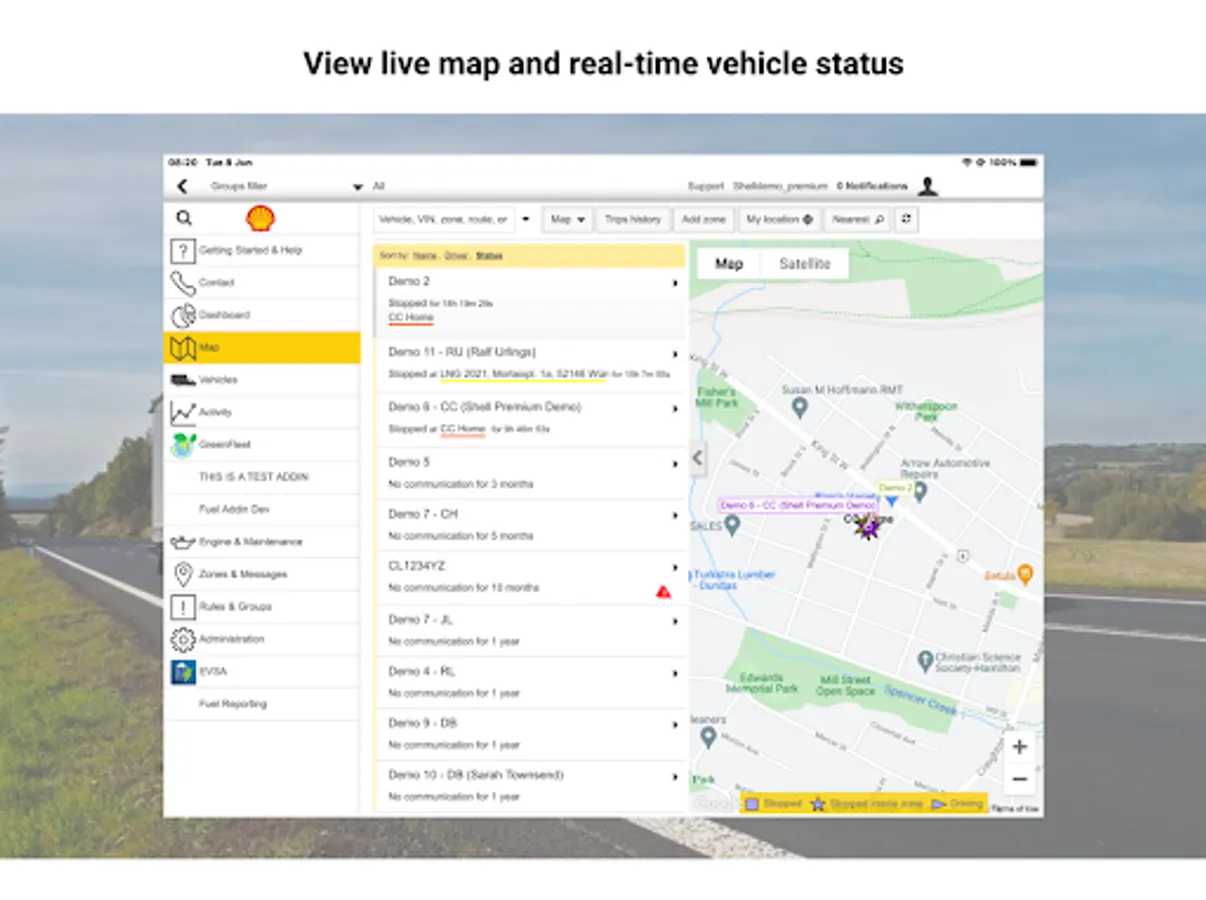Open the Zones & Messages pin icon

point(182,574)
